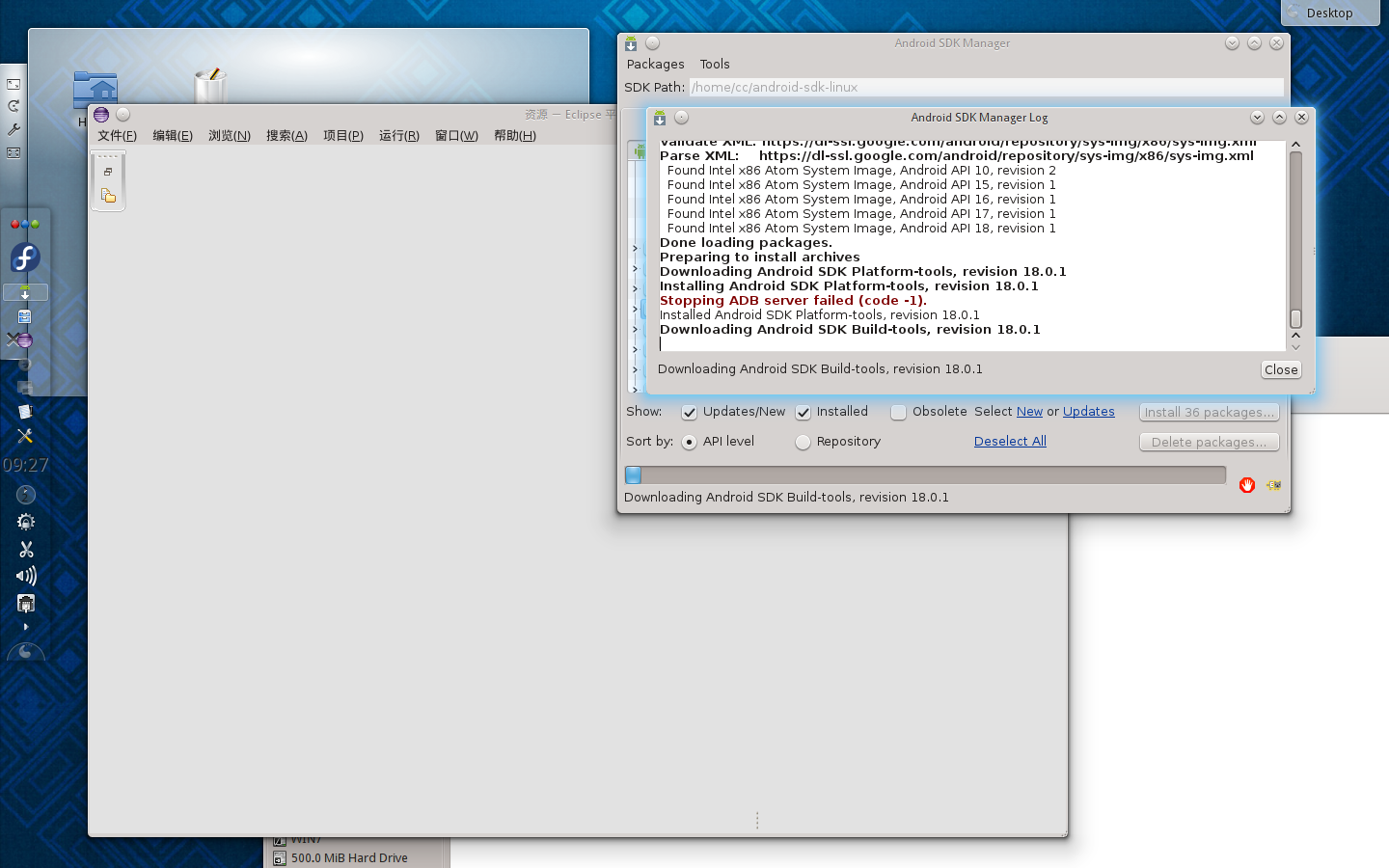Screen dimensions: 1389x868
Task: Expand the highlighted package row's tree arrow
Action: (x=635, y=309)
